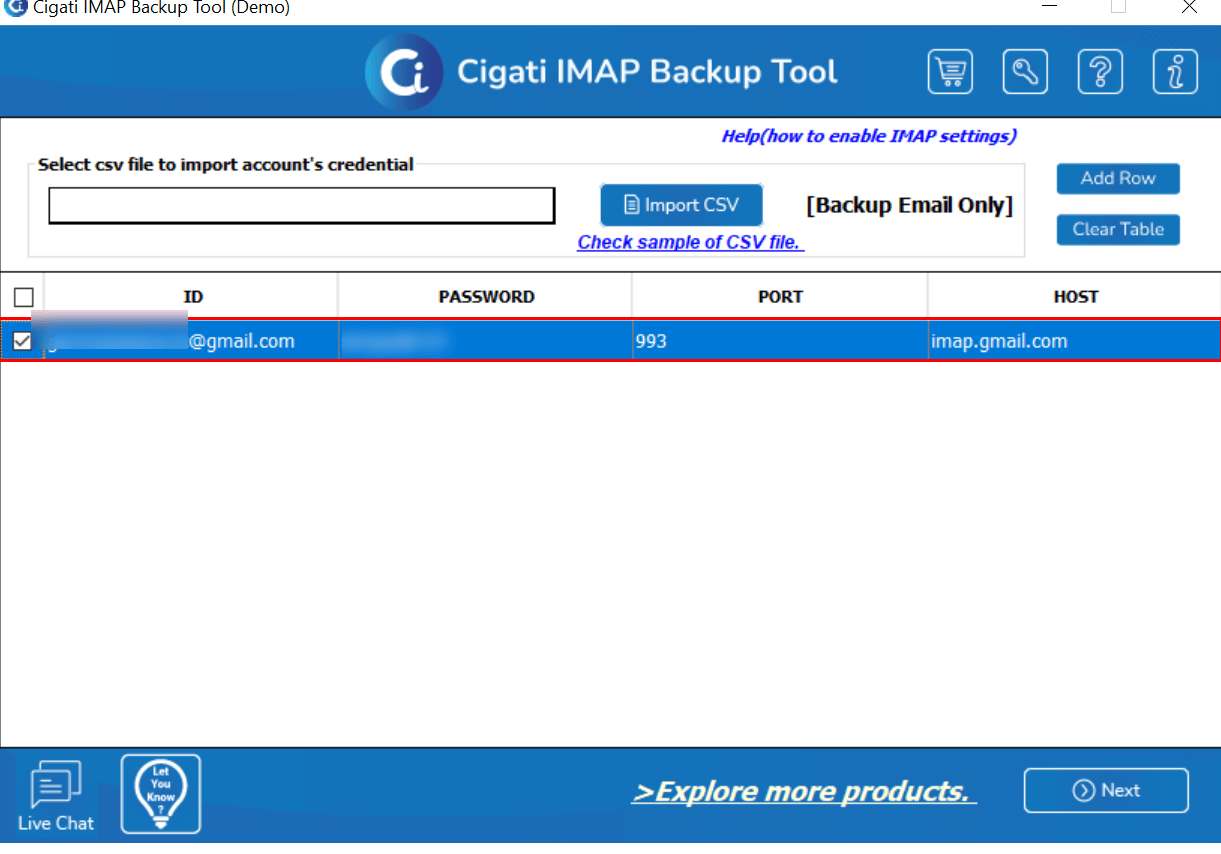This screenshot has height=854, width=1221.
Task: Click the Add Row button
Action: tap(1118, 178)
